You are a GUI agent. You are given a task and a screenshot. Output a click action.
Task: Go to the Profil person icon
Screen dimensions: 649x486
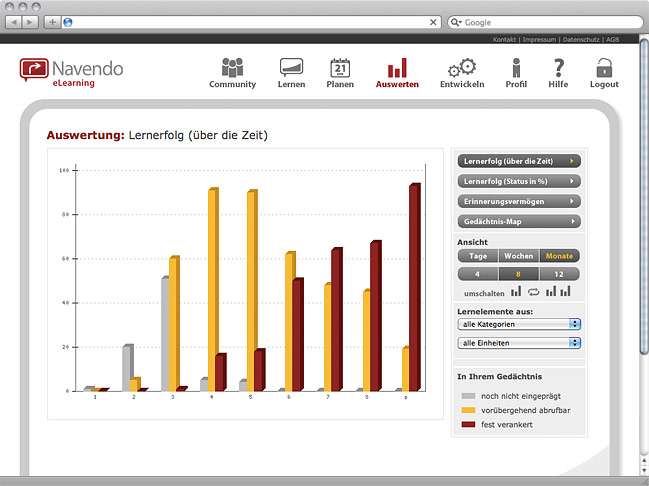tap(516, 68)
